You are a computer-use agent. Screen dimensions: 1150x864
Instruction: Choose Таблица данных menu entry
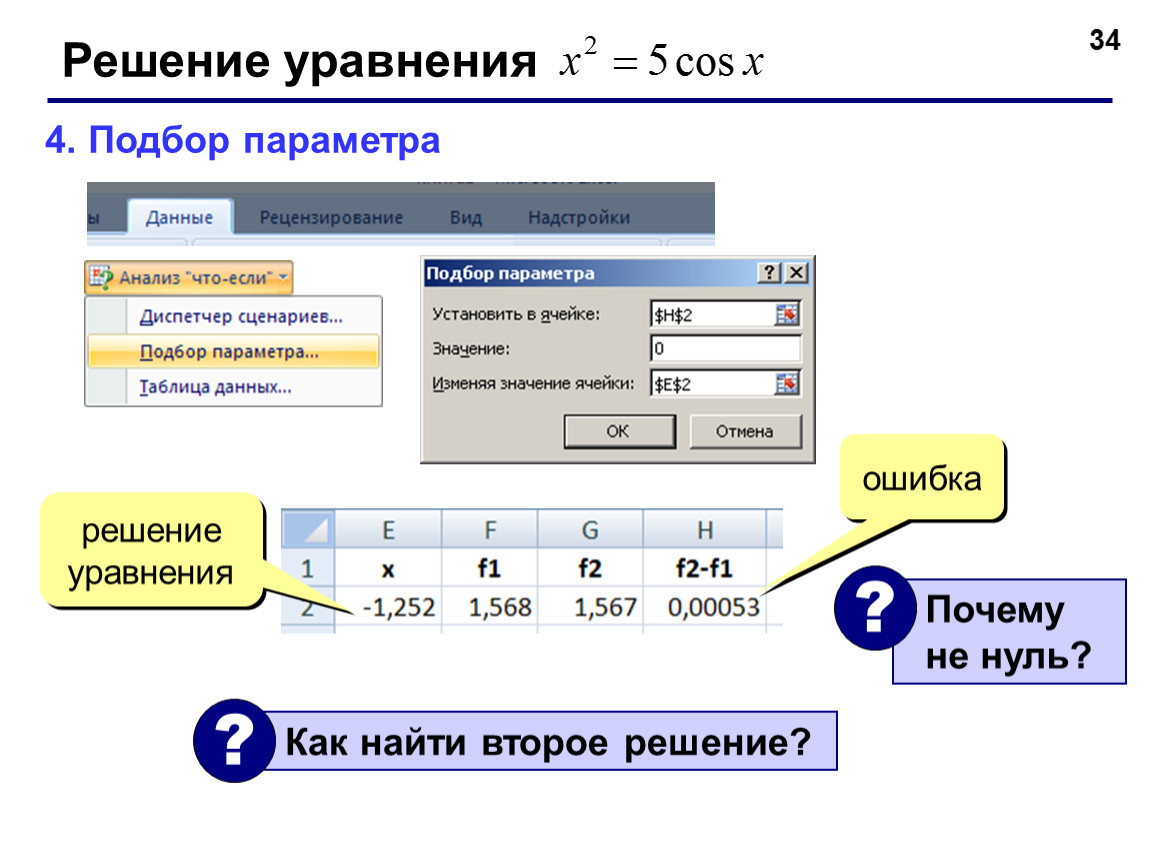(233, 387)
